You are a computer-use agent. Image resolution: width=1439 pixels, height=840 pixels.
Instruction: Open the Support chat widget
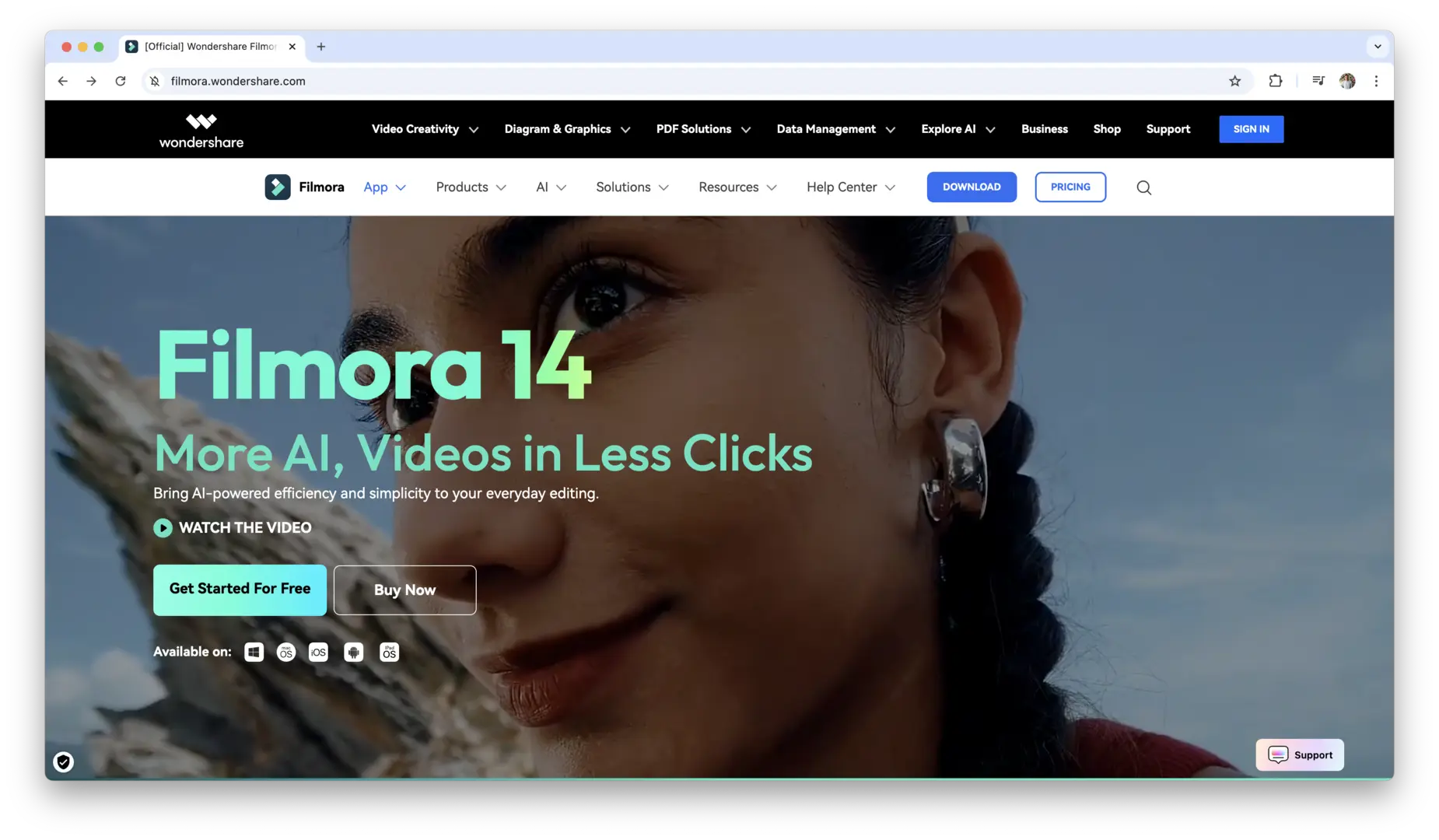click(1300, 755)
